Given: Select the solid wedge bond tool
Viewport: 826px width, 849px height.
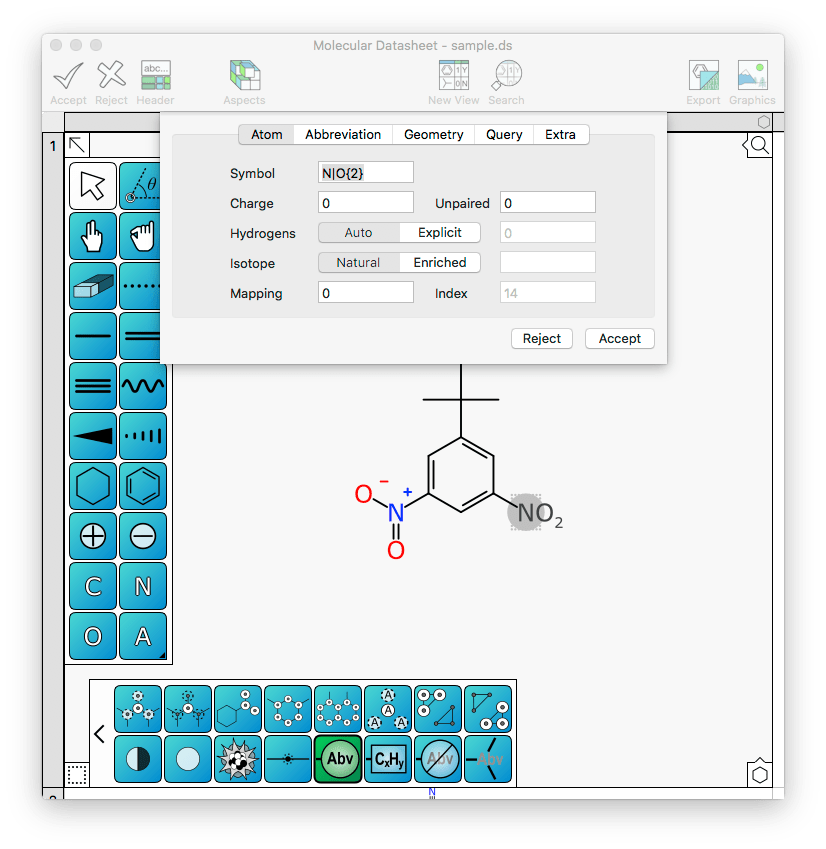Looking at the screenshot, I should 93,436.
